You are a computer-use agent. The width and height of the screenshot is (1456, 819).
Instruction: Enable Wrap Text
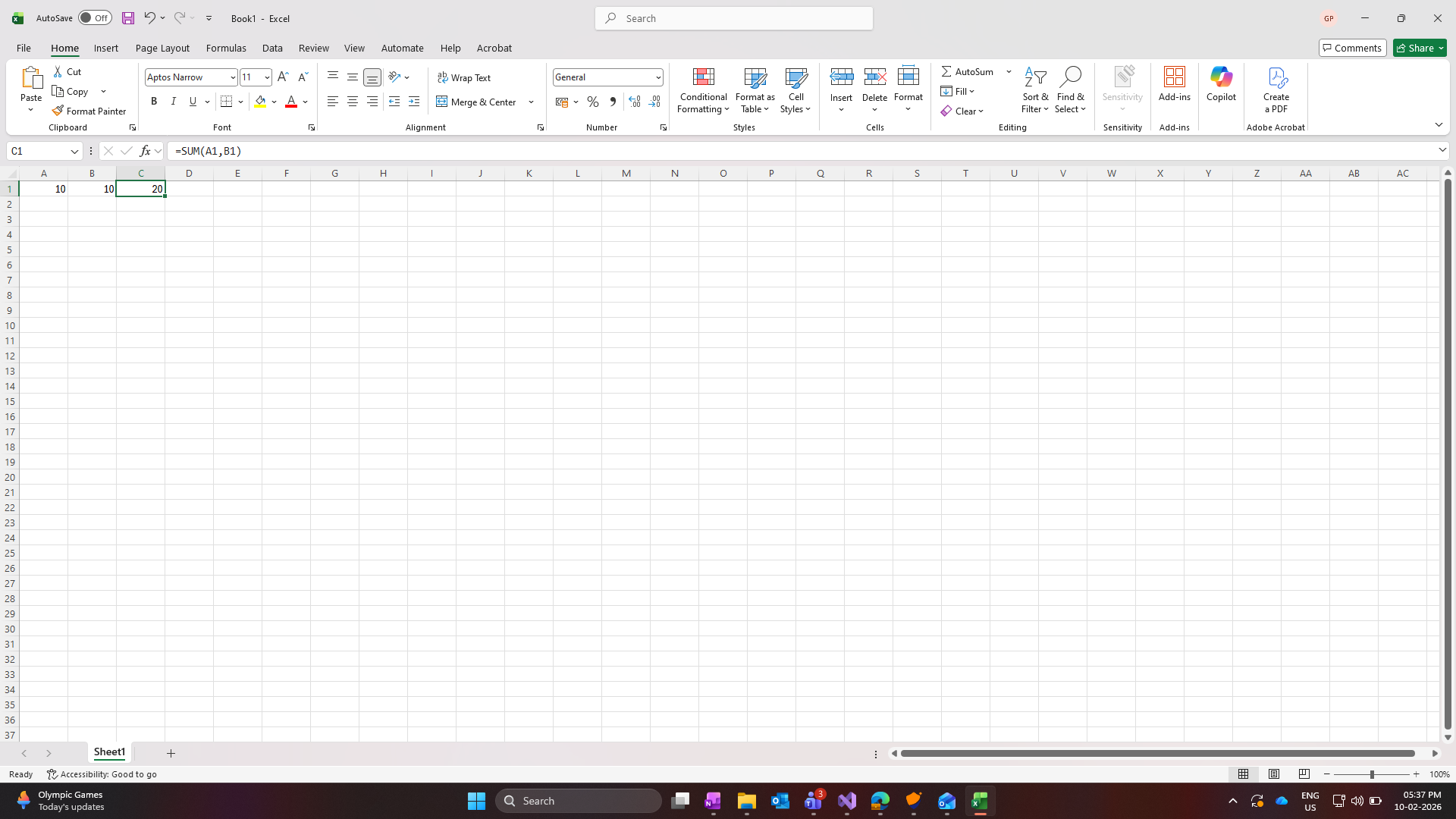(464, 77)
